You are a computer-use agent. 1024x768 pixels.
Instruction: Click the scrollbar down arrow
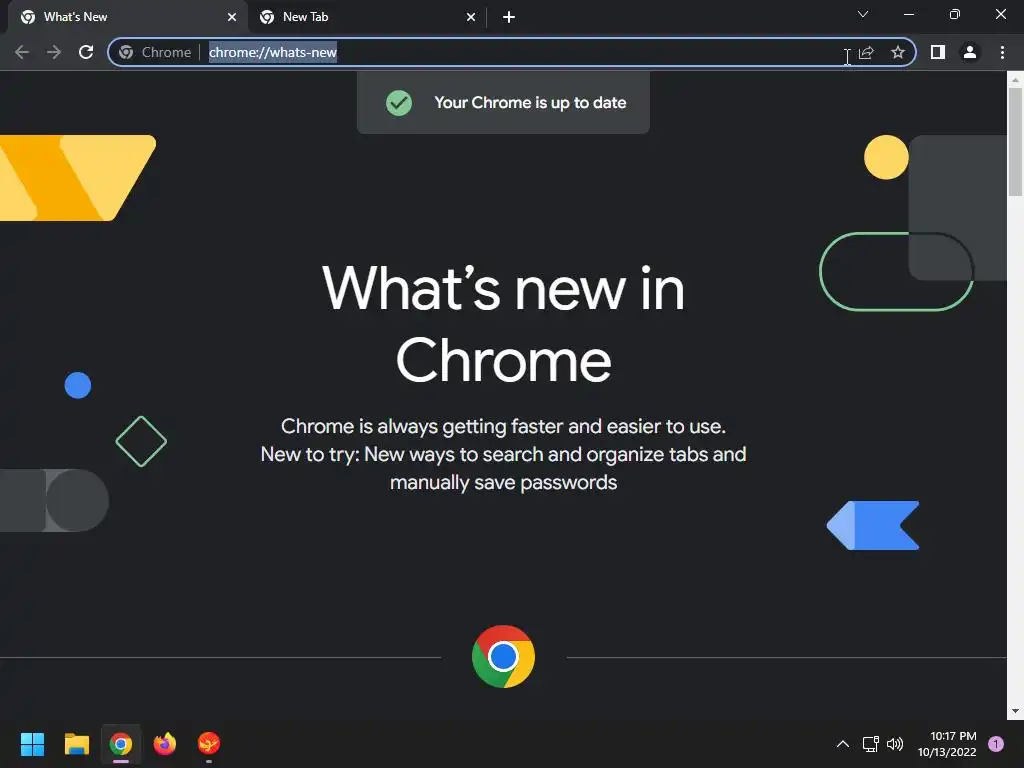1015,711
